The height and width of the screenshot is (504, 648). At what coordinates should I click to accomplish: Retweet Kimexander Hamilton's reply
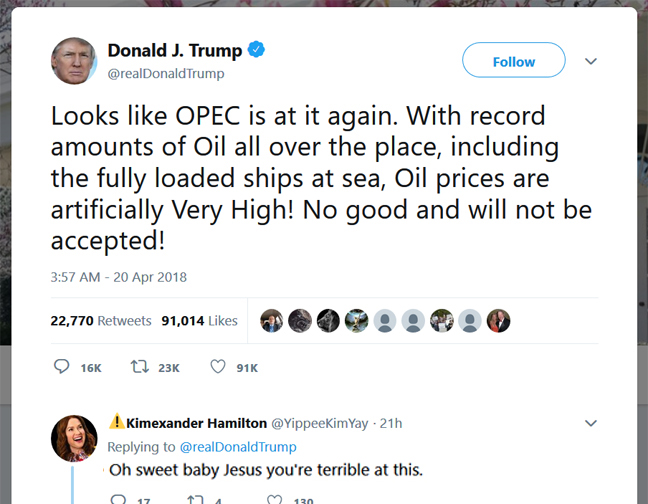tap(195, 498)
